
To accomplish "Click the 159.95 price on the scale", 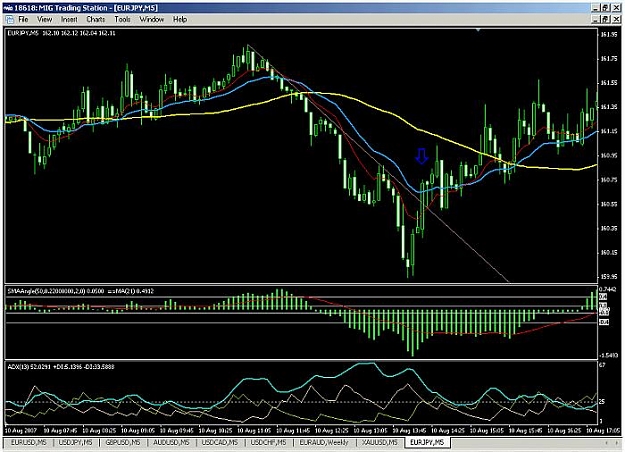I will click(608, 277).
